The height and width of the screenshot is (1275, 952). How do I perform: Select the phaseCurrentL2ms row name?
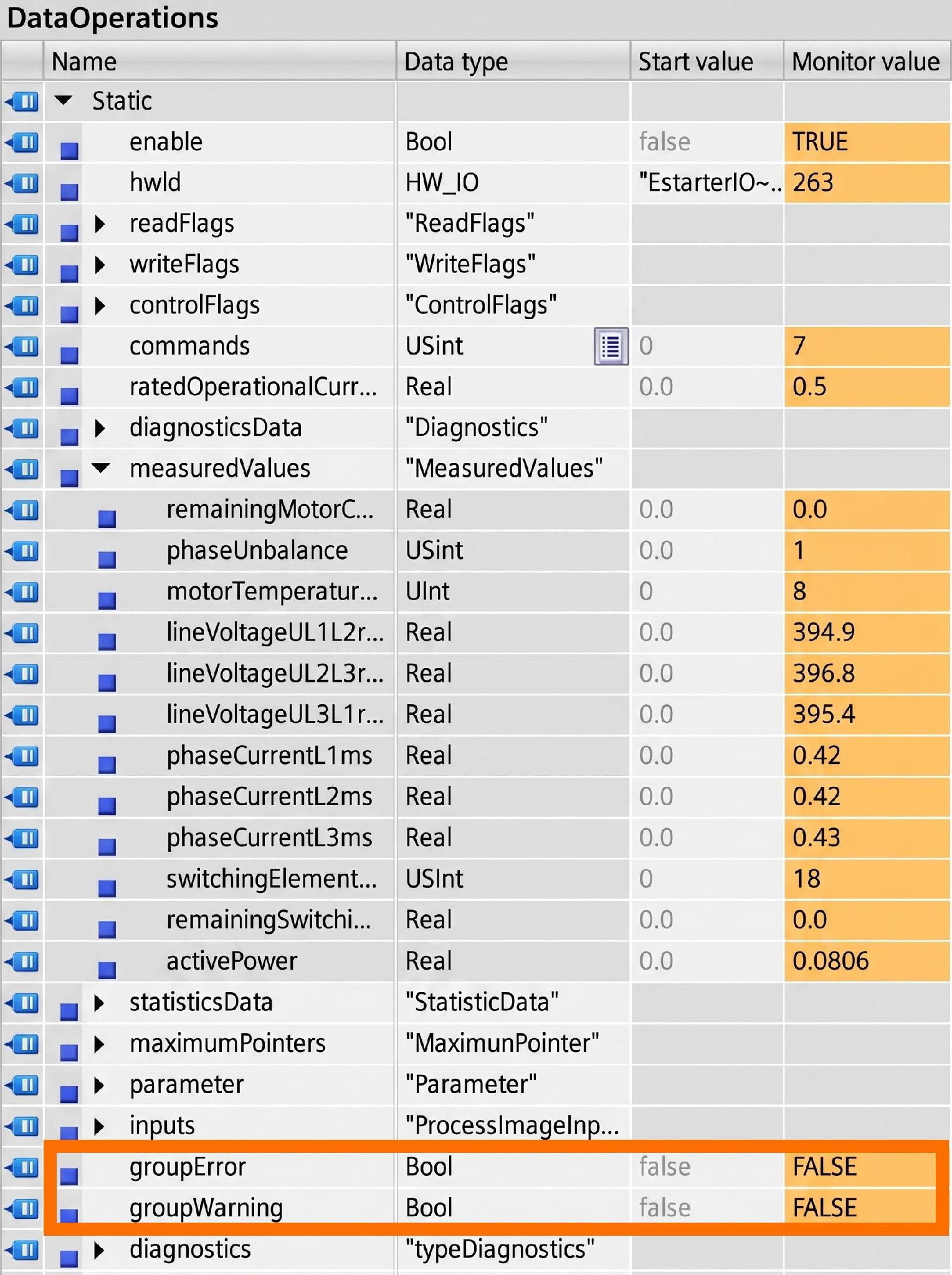point(269,796)
